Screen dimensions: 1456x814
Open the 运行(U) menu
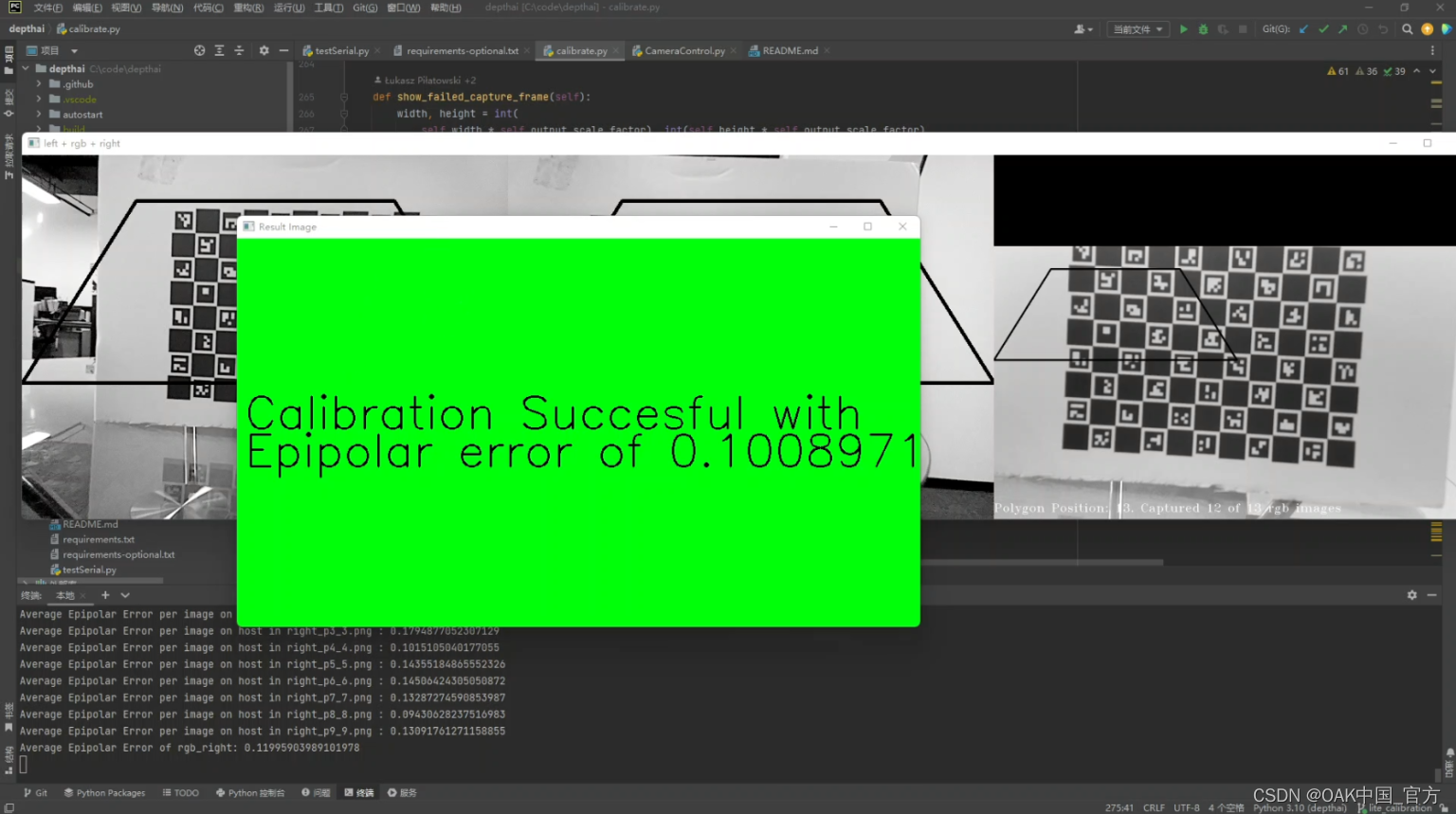pos(289,8)
